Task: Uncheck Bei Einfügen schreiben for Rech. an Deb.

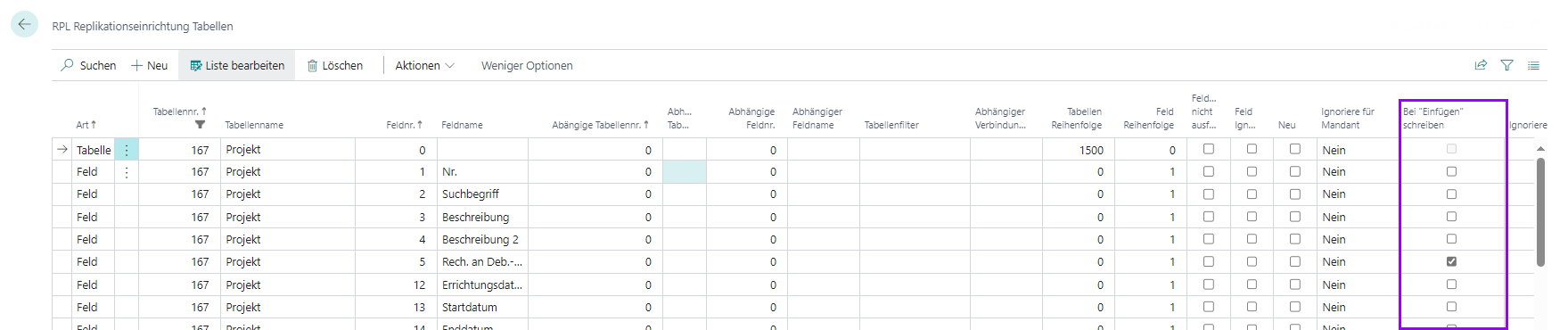Action: point(1451,261)
